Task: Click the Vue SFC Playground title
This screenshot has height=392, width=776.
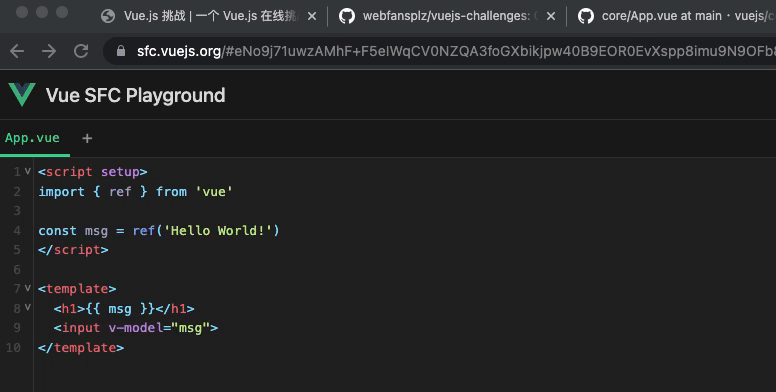Action: [136, 95]
